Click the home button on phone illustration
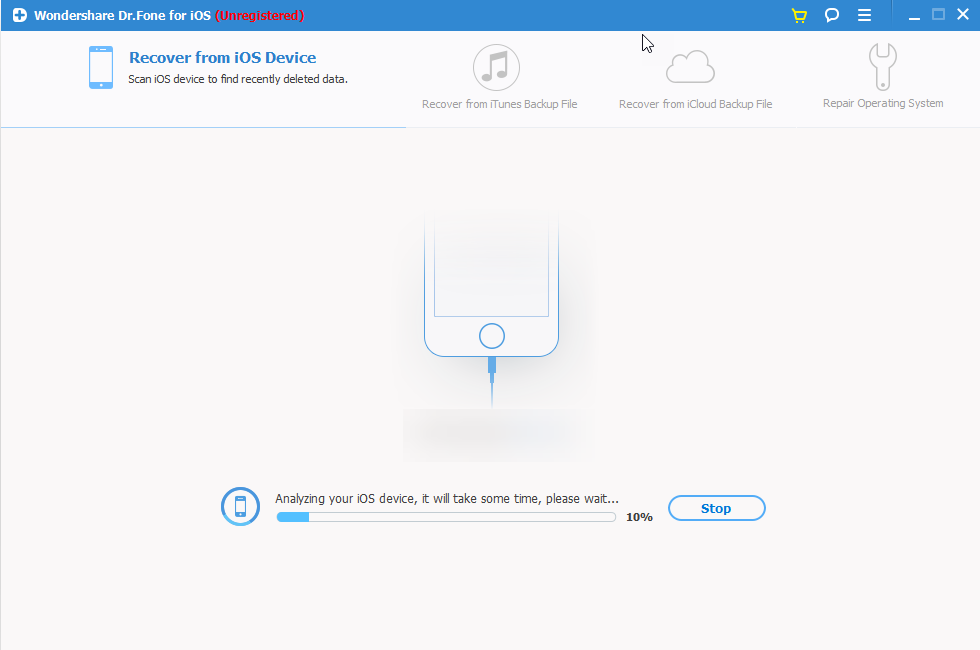 (x=491, y=335)
